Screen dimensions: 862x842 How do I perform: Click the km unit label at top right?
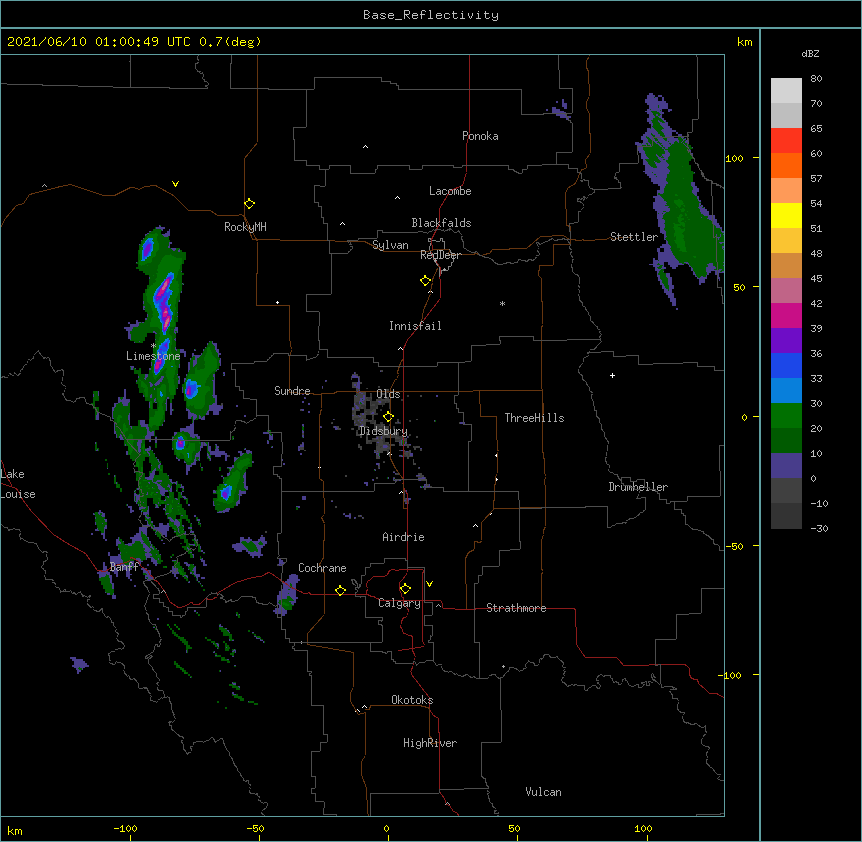744,42
